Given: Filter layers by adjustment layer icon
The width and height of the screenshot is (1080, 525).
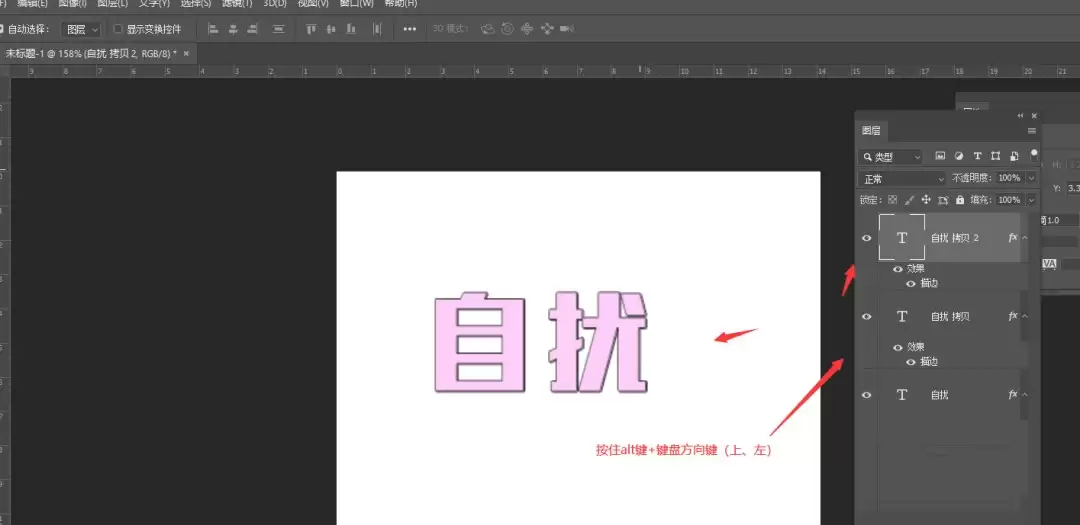Looking at the screenshot, I should pyautogui.click(x=958, y=156).
